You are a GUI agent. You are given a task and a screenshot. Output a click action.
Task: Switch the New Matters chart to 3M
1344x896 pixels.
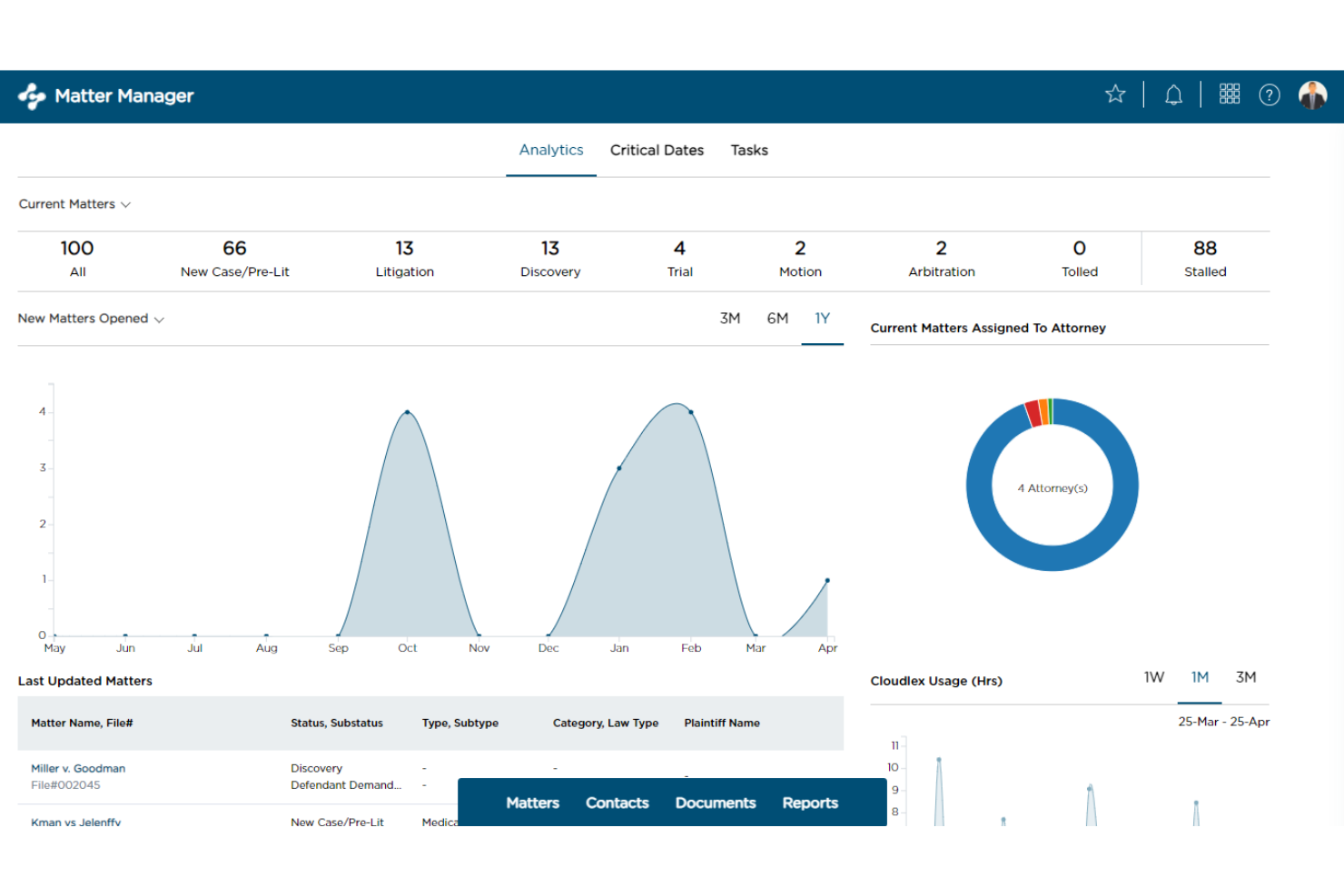point(730,319)
